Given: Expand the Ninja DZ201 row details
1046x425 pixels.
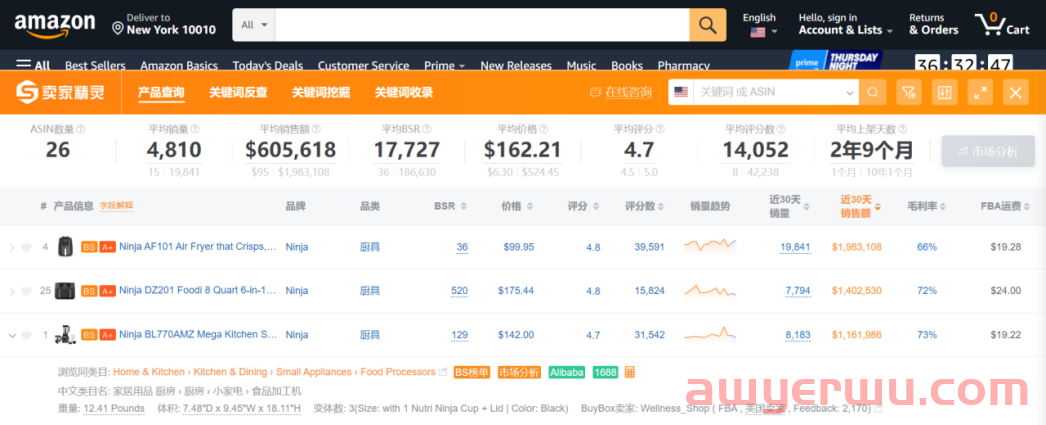Looking at the screenshot, I should pyautogui.click(x=11, y=292).
